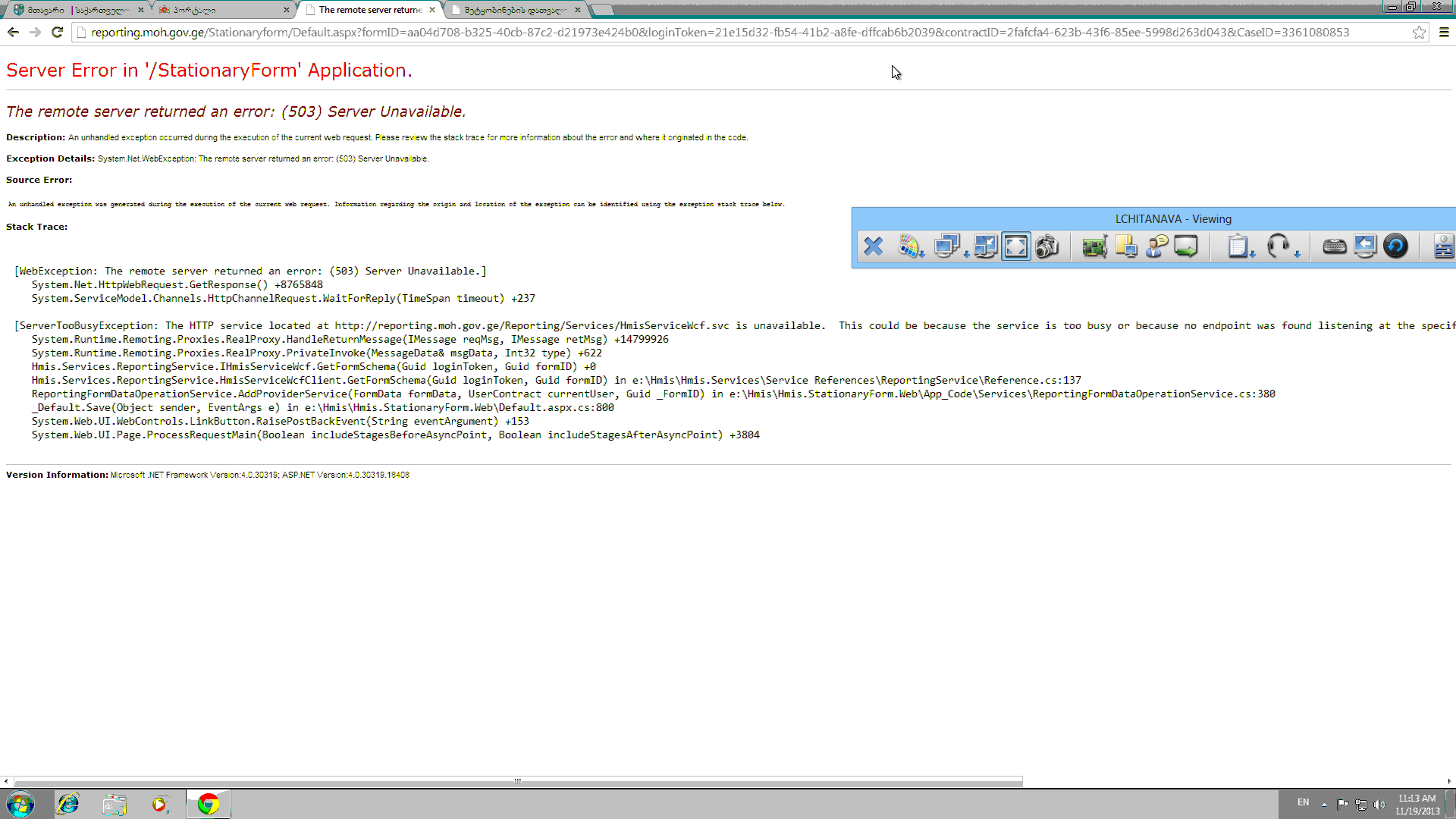
Task: Toggle full screen mode in viewer toolbar
Action: click(1016, 246)
